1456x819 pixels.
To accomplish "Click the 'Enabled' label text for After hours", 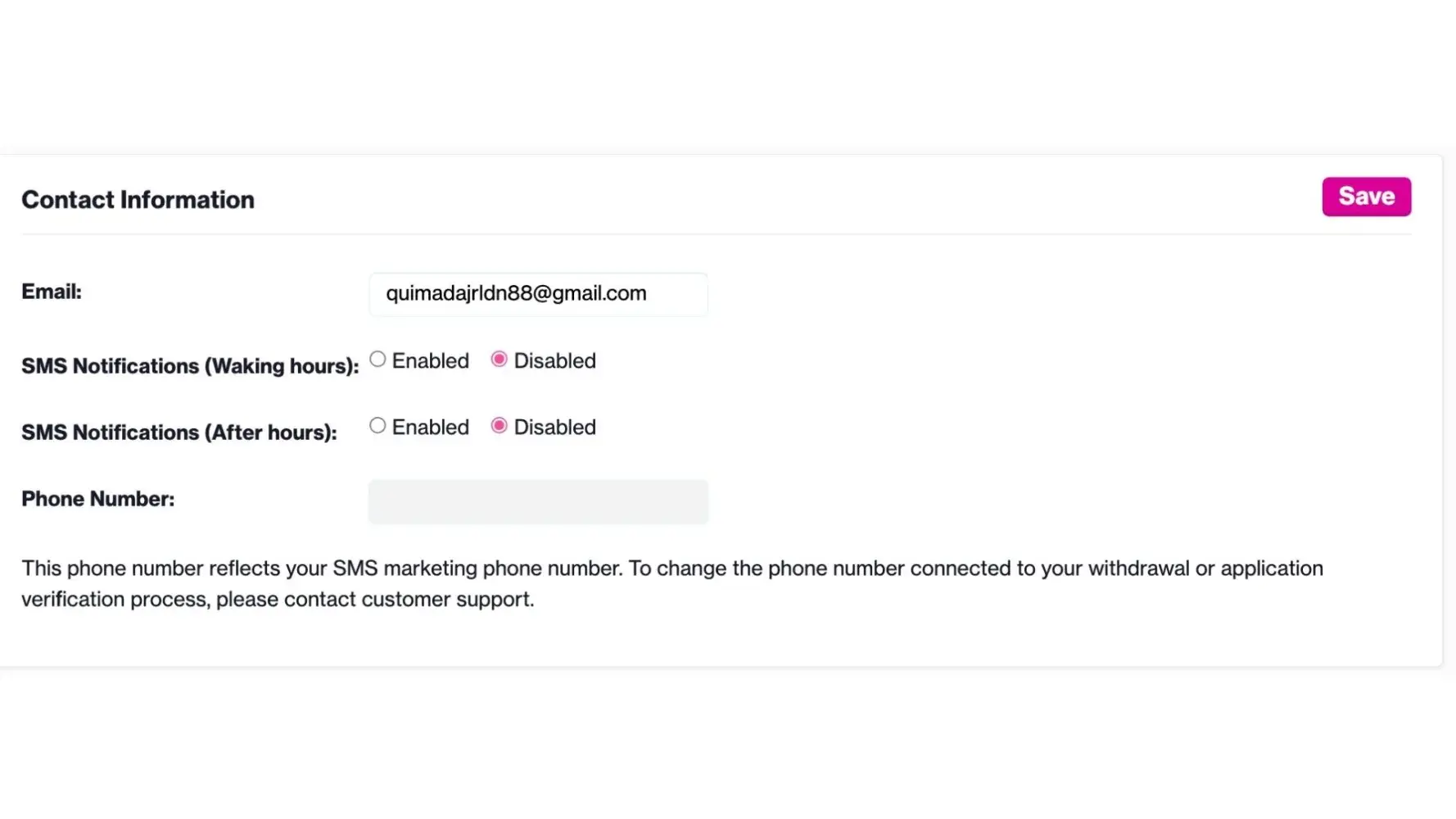I will tap(430, 428).
